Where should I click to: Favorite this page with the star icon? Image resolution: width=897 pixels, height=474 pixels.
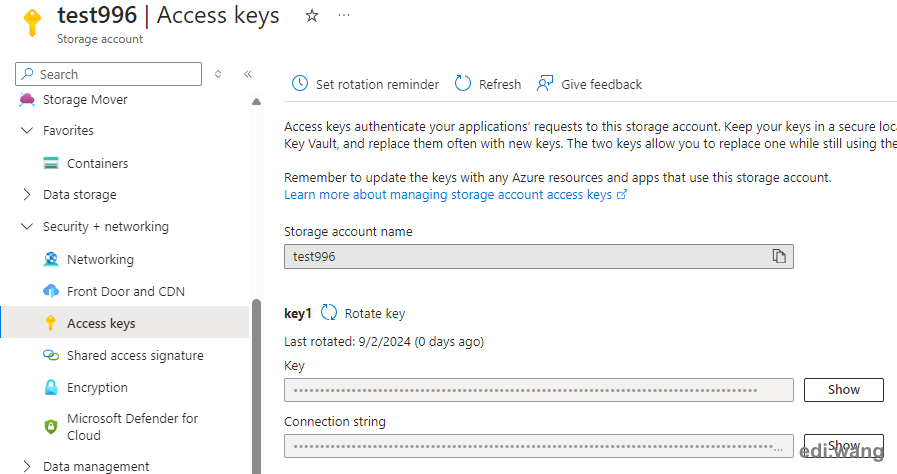pyautogui.click(x=312, y=15)
